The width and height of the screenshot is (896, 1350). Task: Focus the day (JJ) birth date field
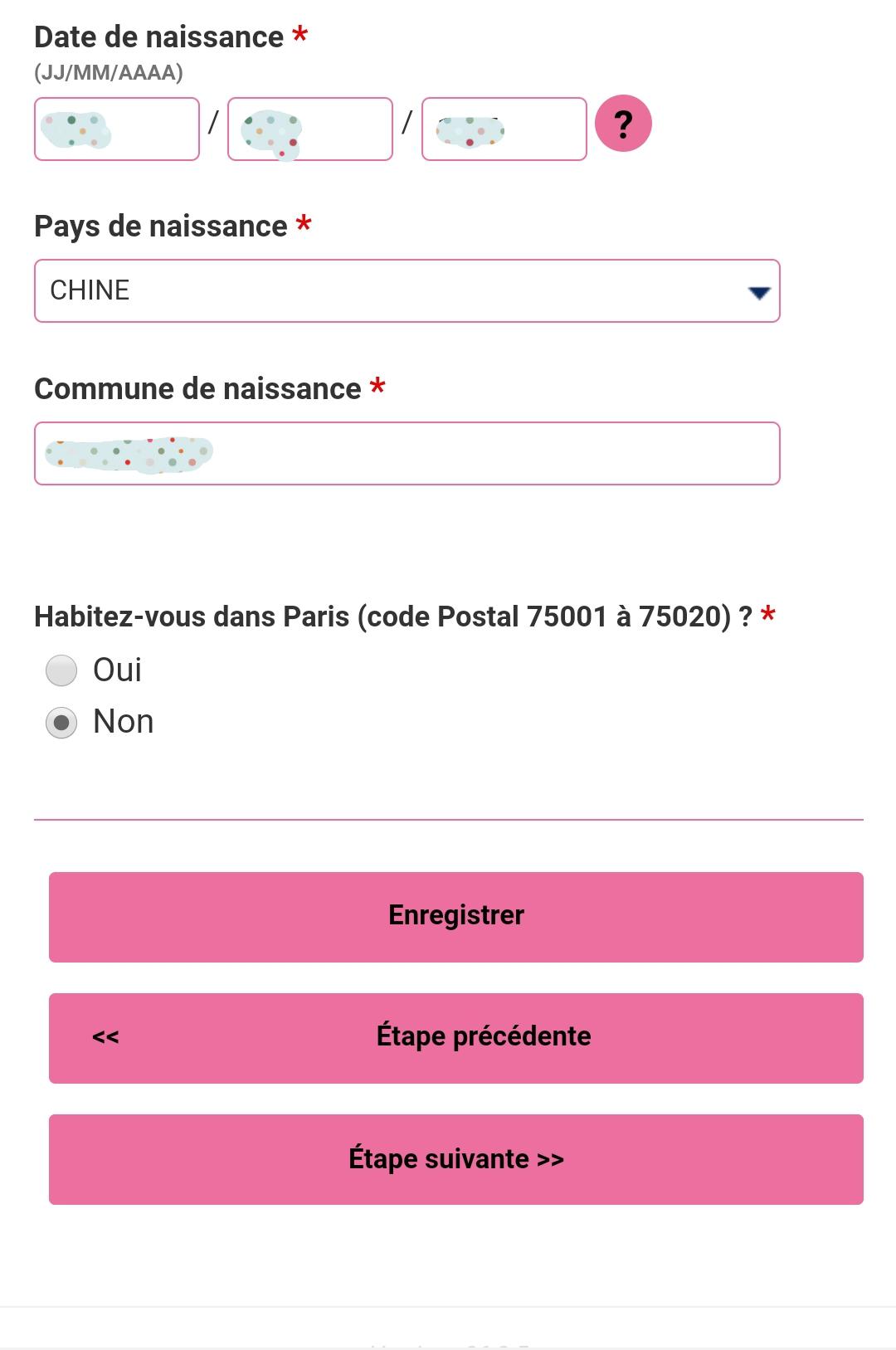[x=117, y=129]
